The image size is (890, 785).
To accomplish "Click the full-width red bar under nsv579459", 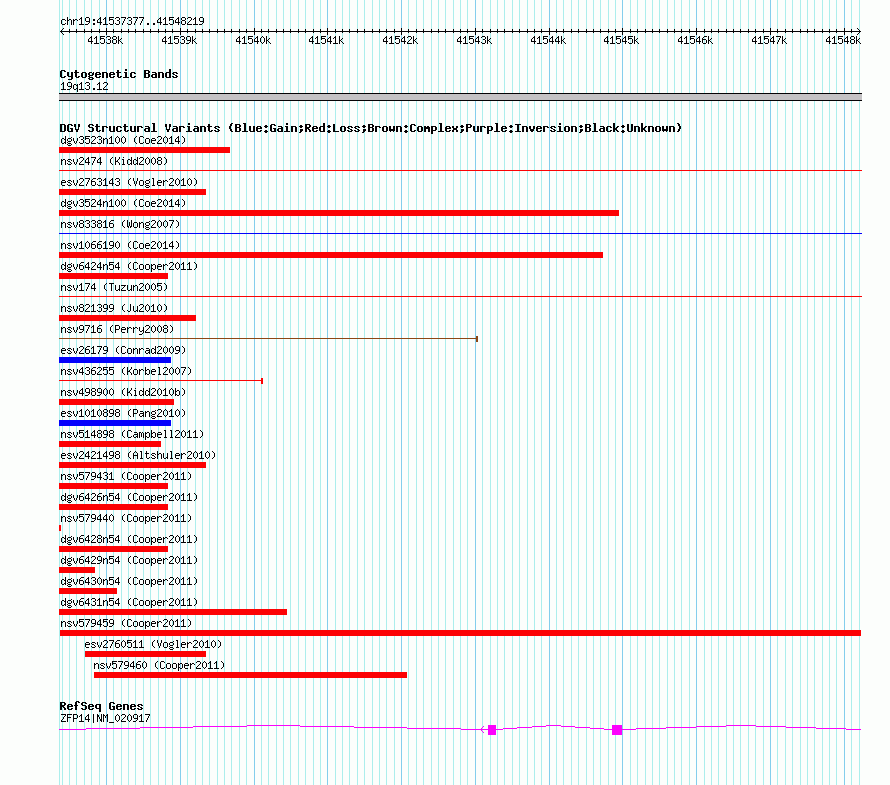I will [x=460, y=633].
